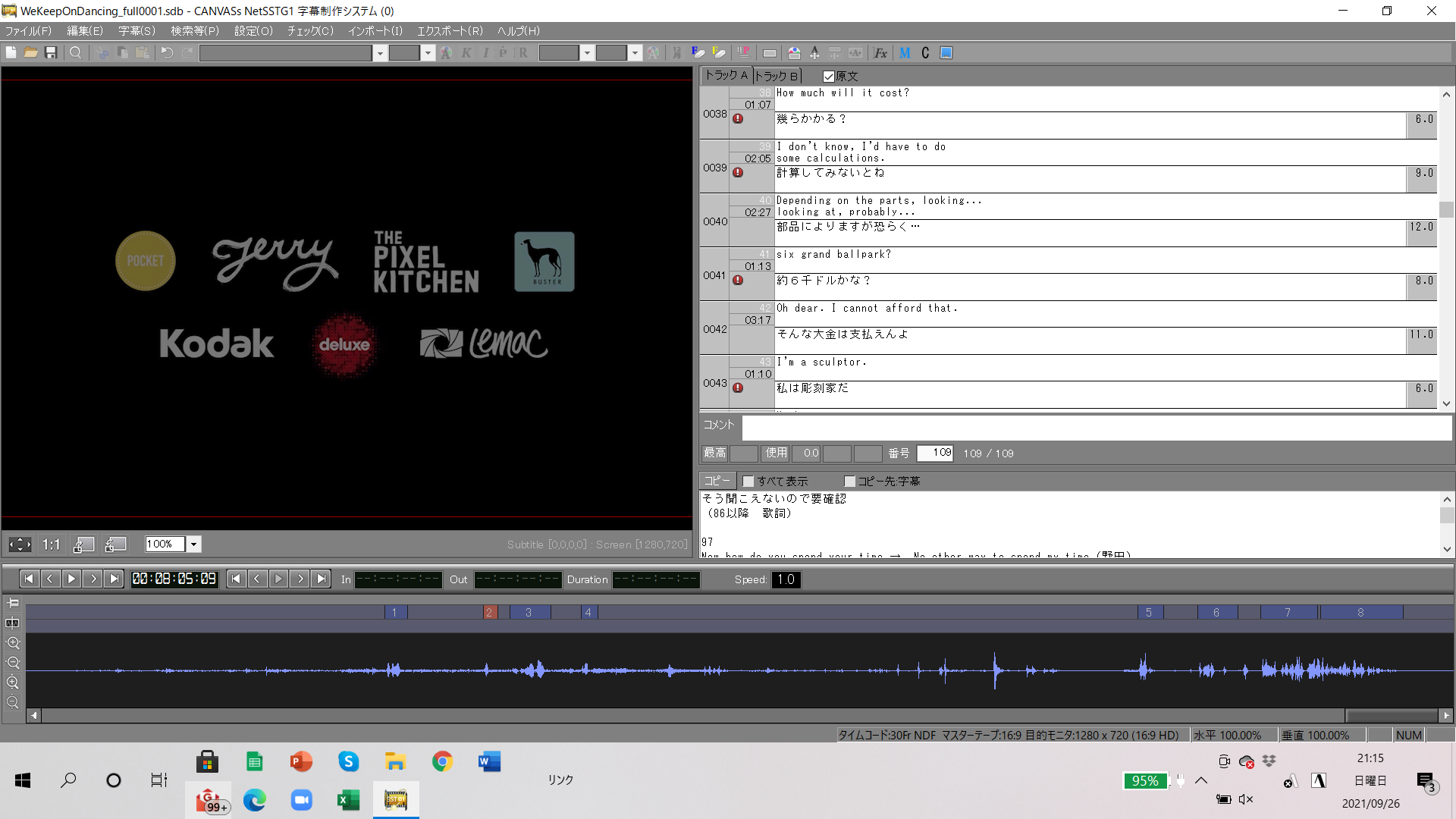
Task: Click the red error icon on subtitle 0043
Action: tap(738, 388)
